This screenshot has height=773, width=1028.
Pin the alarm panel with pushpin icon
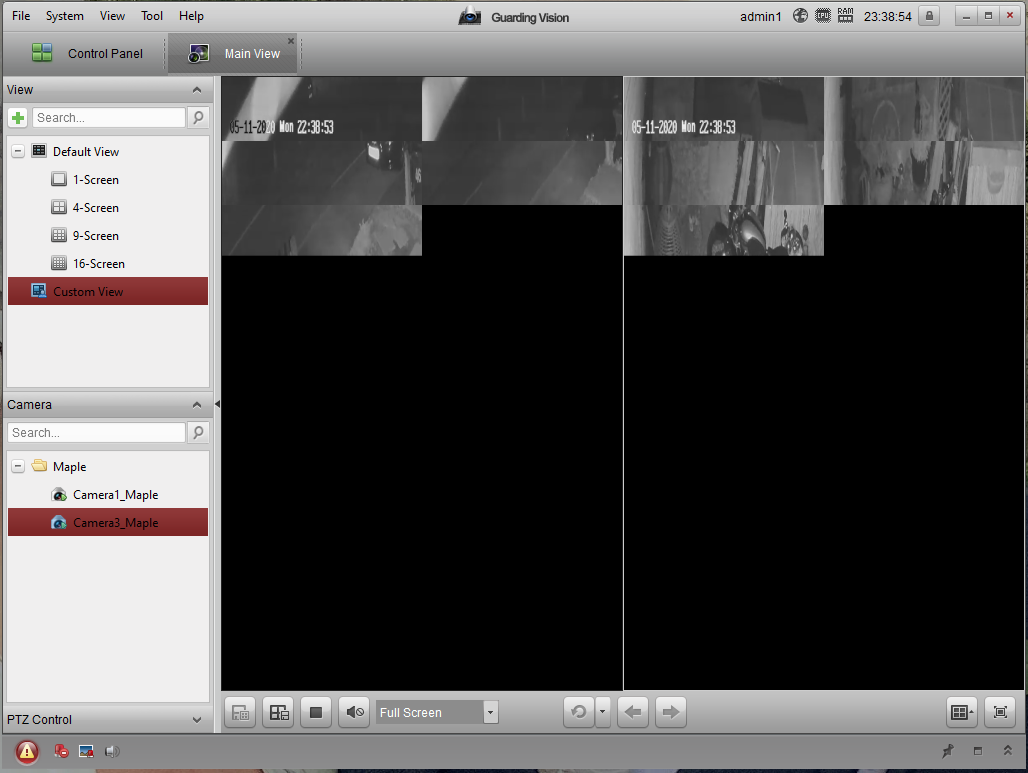pos(948,751)
